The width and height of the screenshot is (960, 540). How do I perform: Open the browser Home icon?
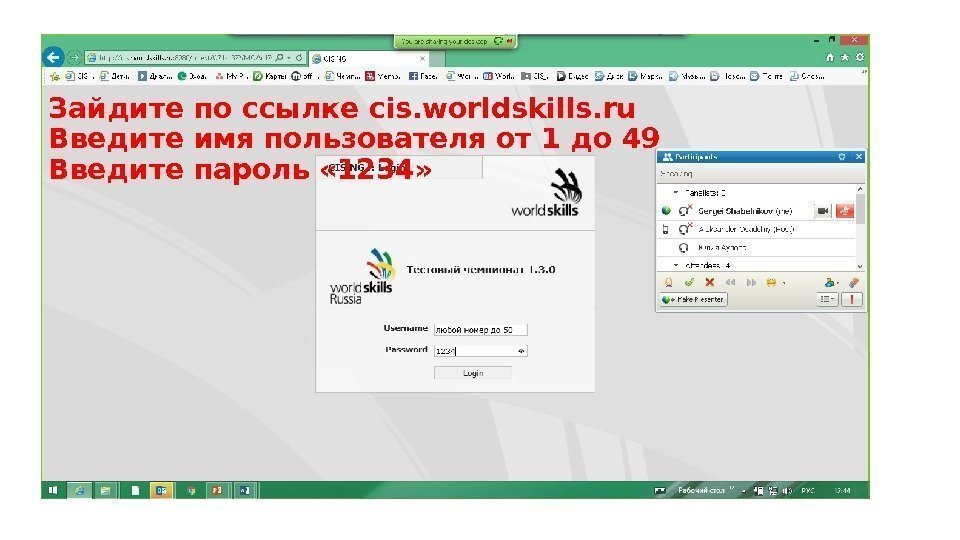pyautogui.click(x=830, y=57)
